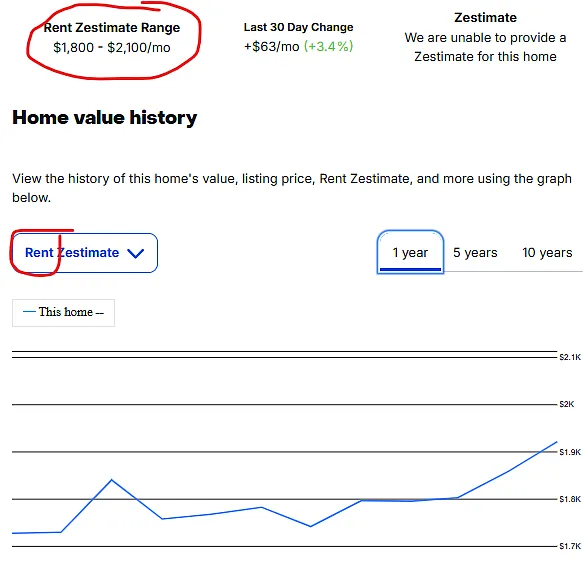Switch to the 5 years tab
583x576 pixels.
coord(475,252)
